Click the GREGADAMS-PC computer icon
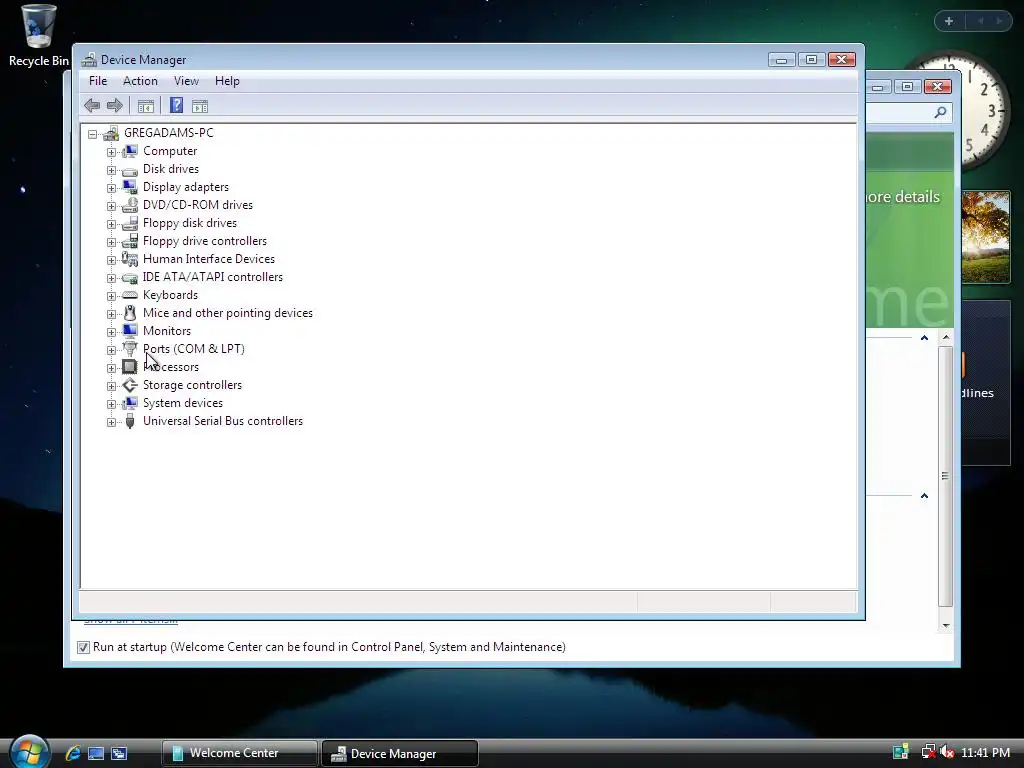Screen dimensions: 1024x768 point(111,133)
